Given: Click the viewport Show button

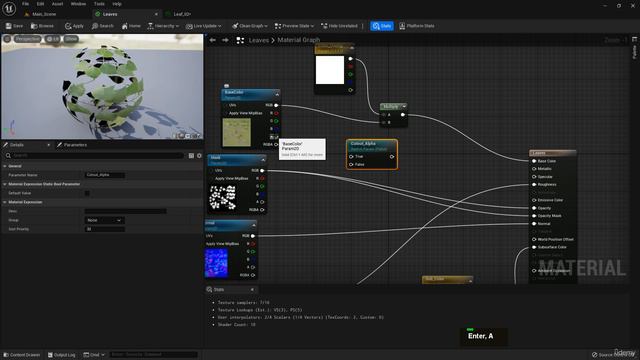Looking at the screenshot, I should coord(71,39).
